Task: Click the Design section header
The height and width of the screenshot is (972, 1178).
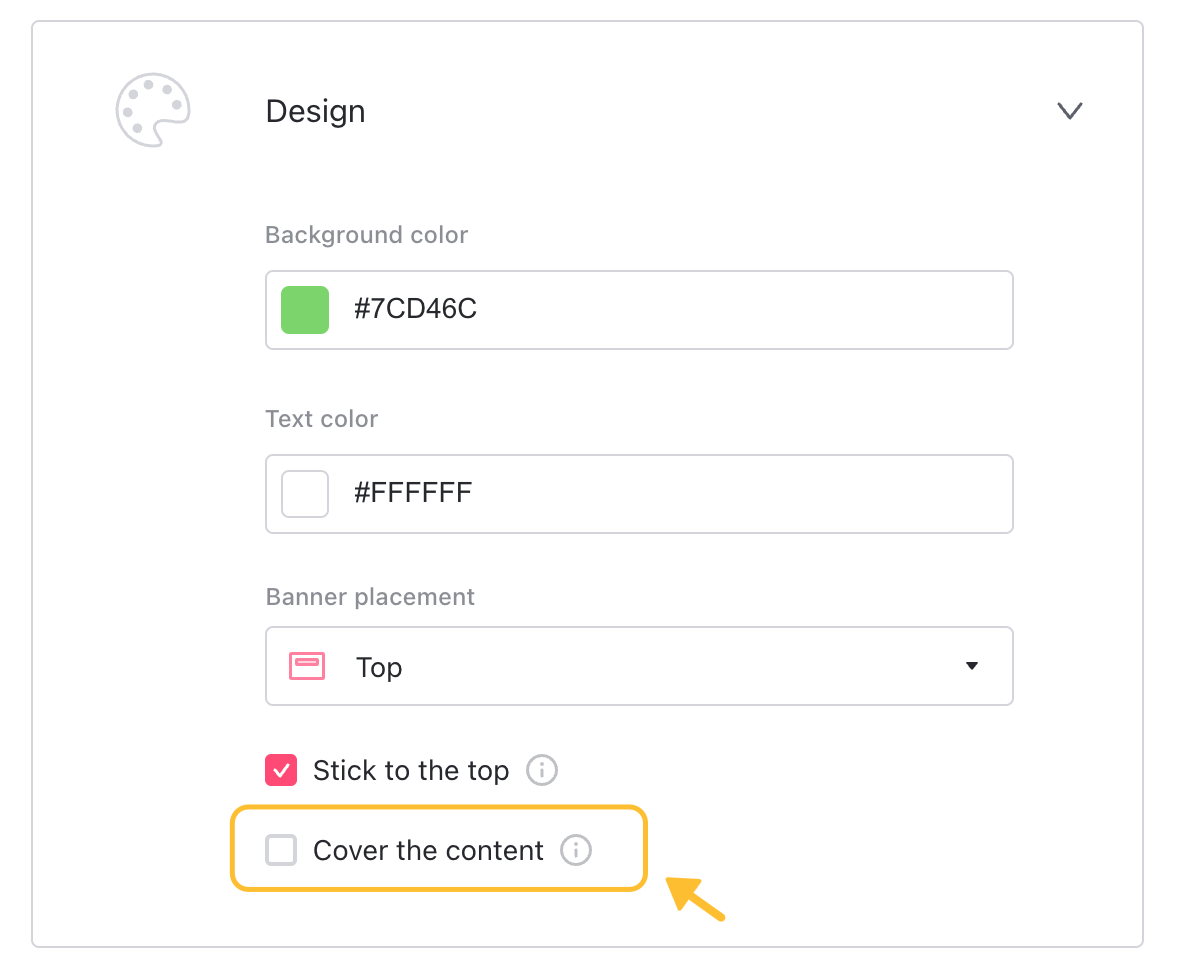Action: [x=315, y=111]
